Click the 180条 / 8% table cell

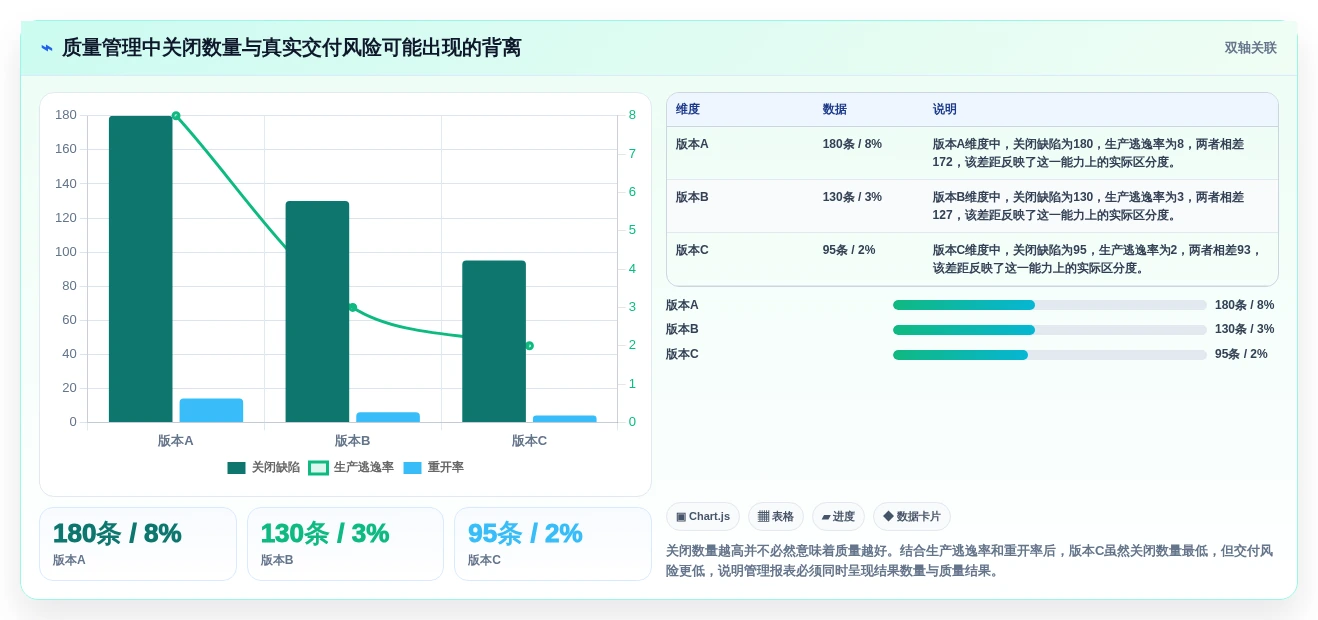[x=852, y=144]
